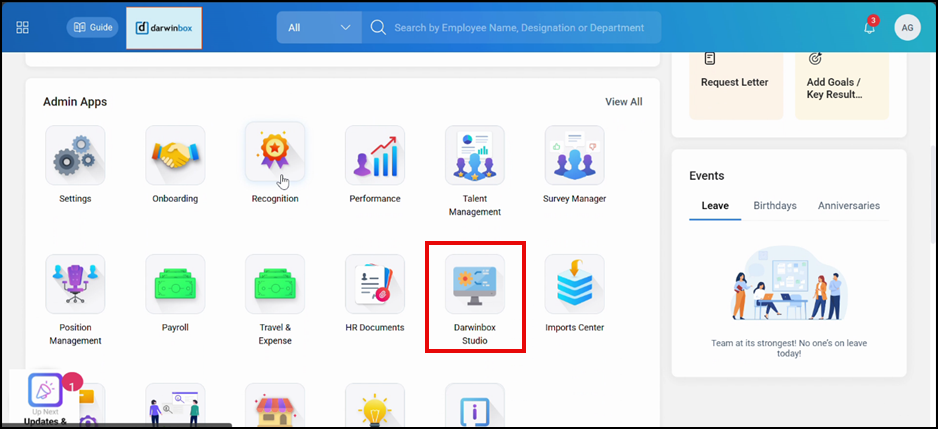This screenshot has width=938, height=429.
Task: Open Darwinbox Studio app
Action: pyautogui.click(x=475, y=284)
